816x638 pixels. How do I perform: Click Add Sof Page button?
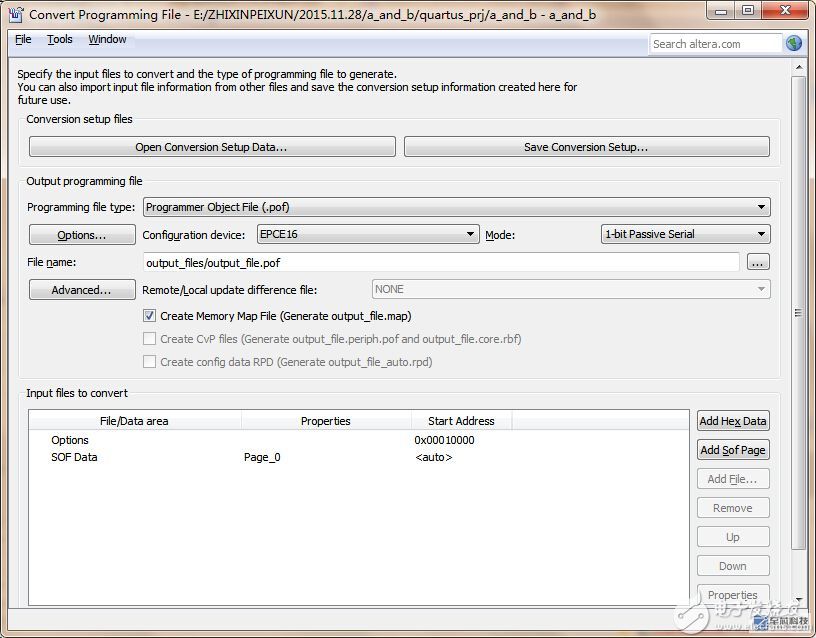coord(732,450)
